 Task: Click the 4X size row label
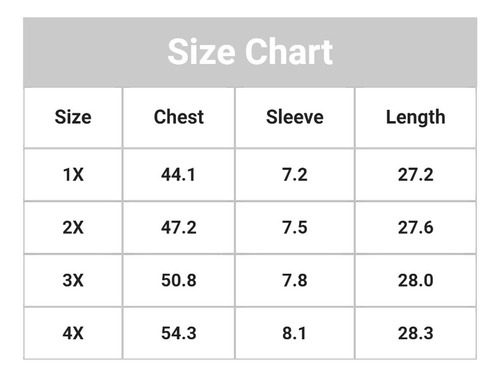click(x=73, y=333)
